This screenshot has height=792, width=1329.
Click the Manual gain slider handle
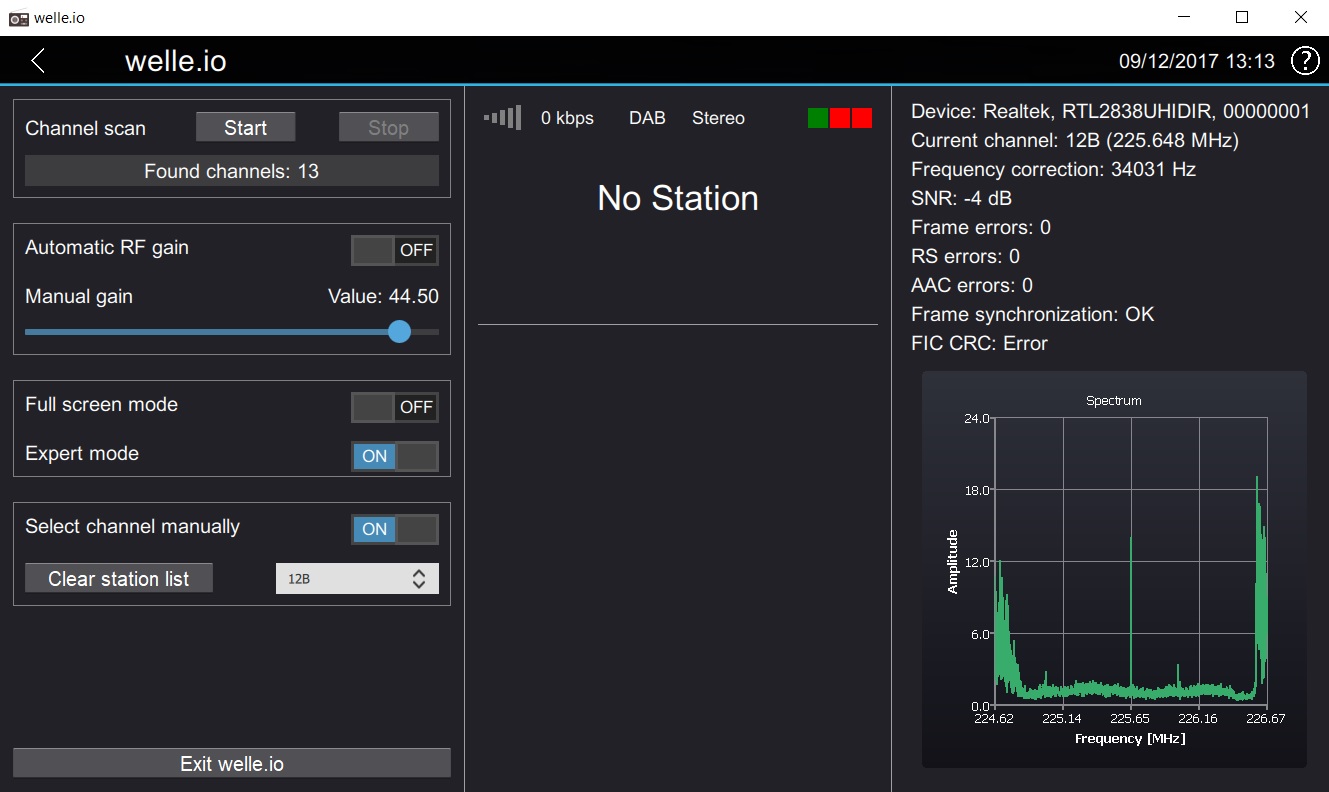(x=399, y=331)
